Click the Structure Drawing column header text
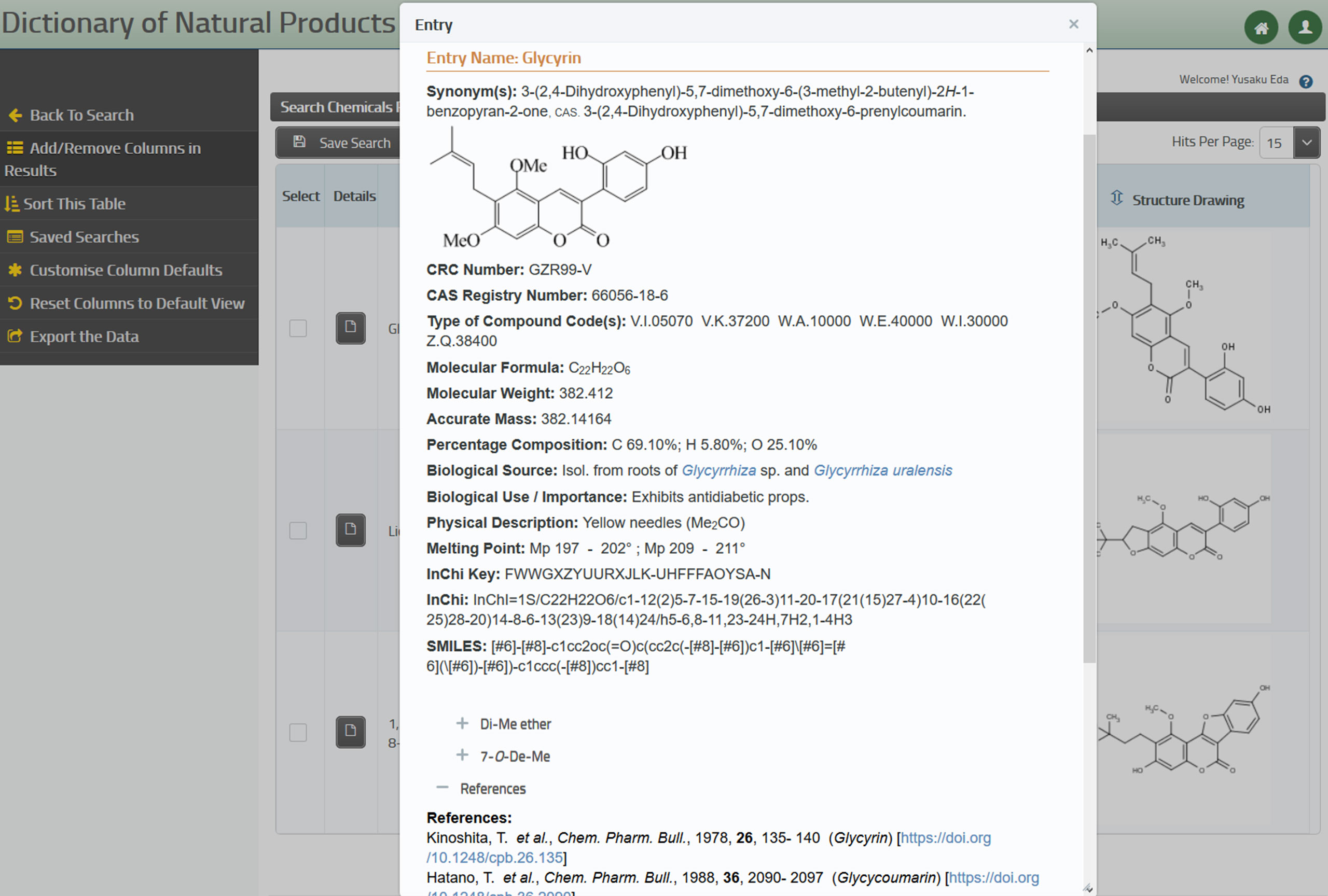Image resolution: width=1328 pixels, height=896 pixels. coord(1188,201)
